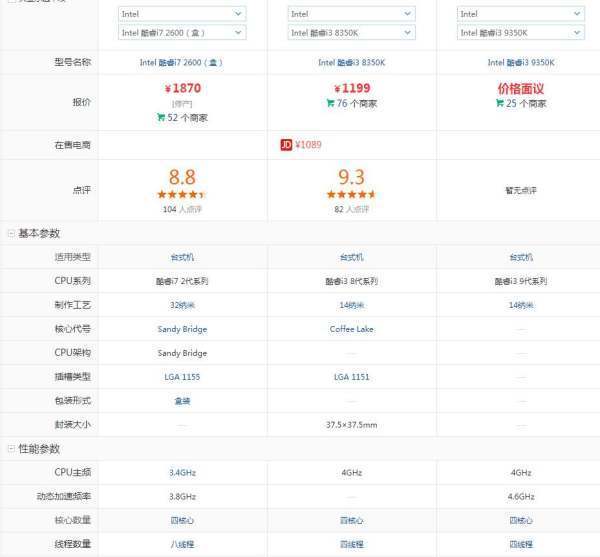Click 暂无点评 text
The height and width of the screenshot is (557, 600).
point(521,190)
